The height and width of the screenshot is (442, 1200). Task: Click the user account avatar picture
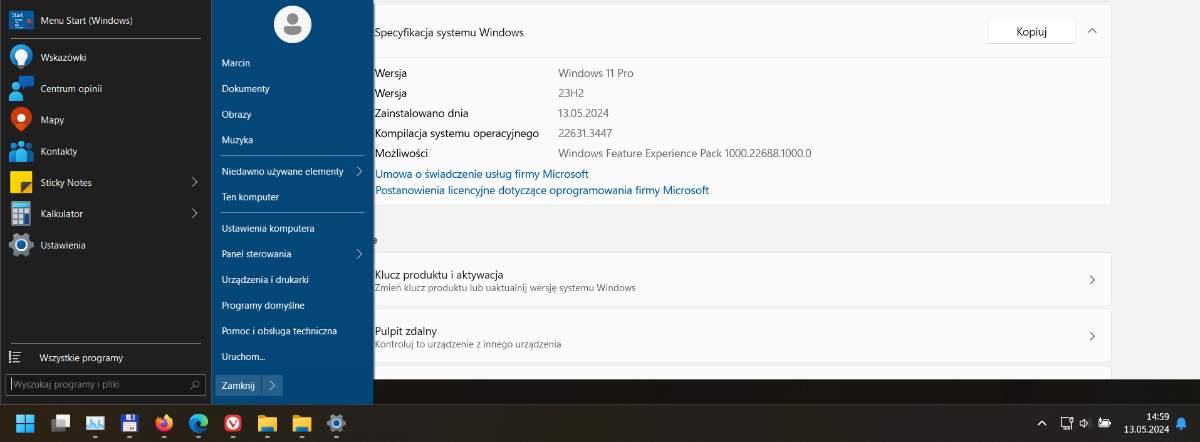[292, 25]
